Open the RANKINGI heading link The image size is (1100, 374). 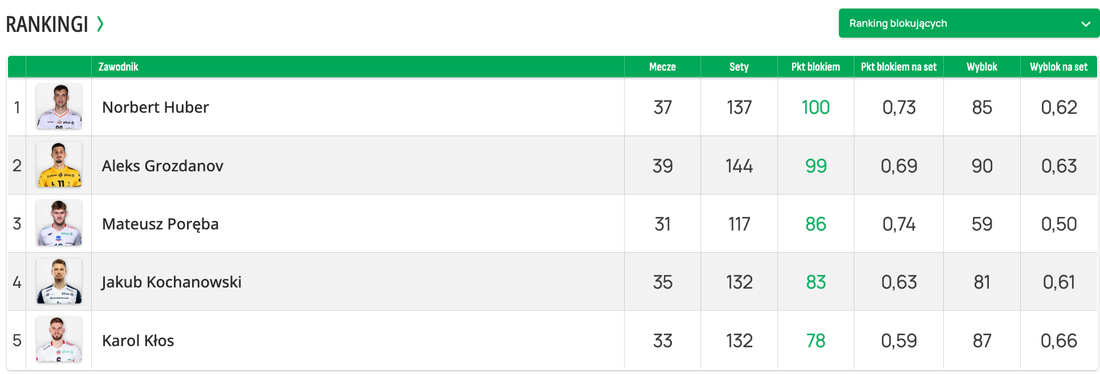(x=47, y=25)
